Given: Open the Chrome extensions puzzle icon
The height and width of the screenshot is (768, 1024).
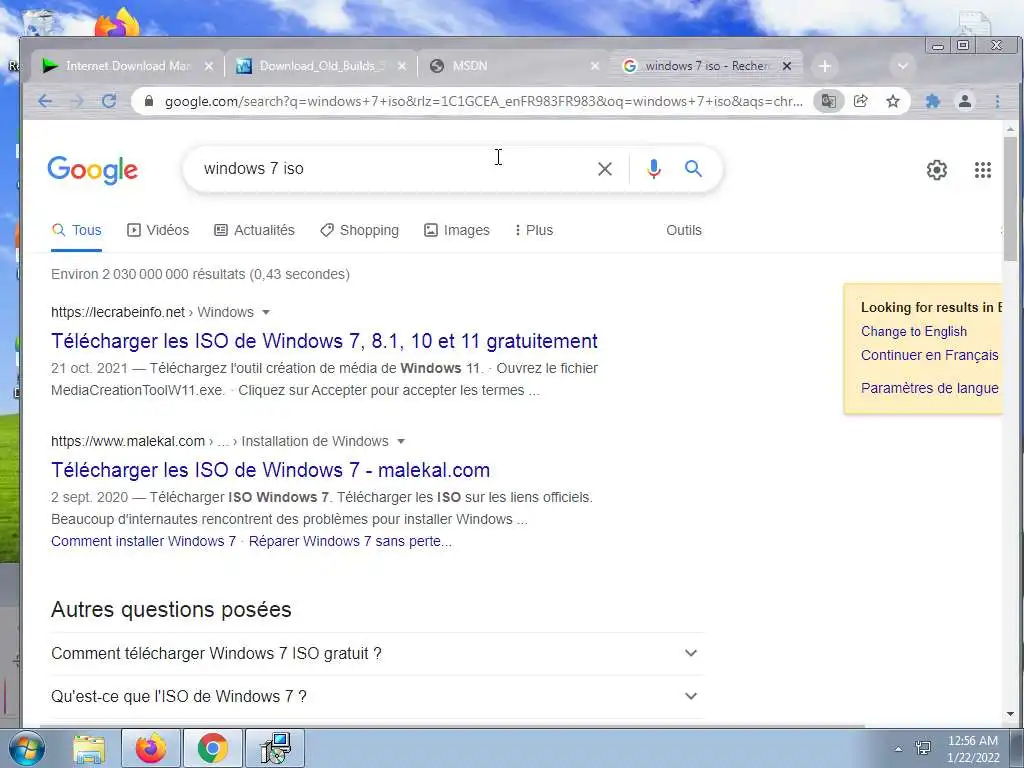Looking at the screenshot, I should [x=933, y=101].
